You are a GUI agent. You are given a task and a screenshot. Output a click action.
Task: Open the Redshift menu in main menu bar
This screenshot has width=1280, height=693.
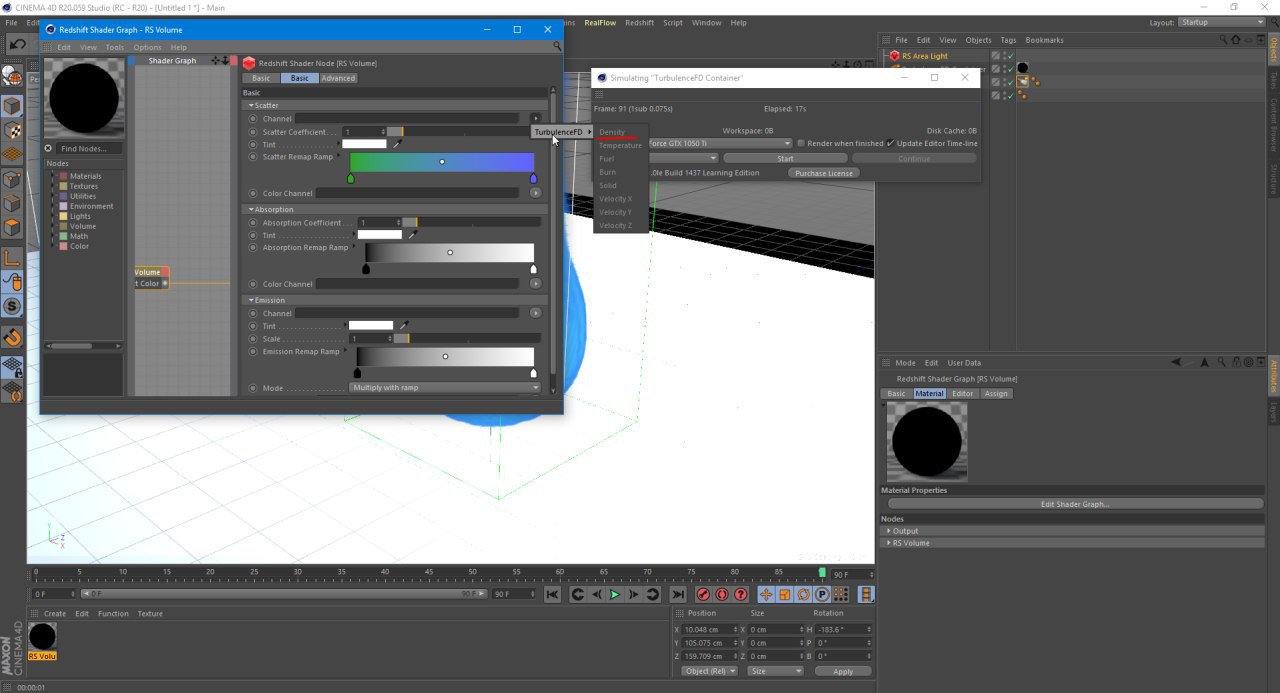(640, 22)
